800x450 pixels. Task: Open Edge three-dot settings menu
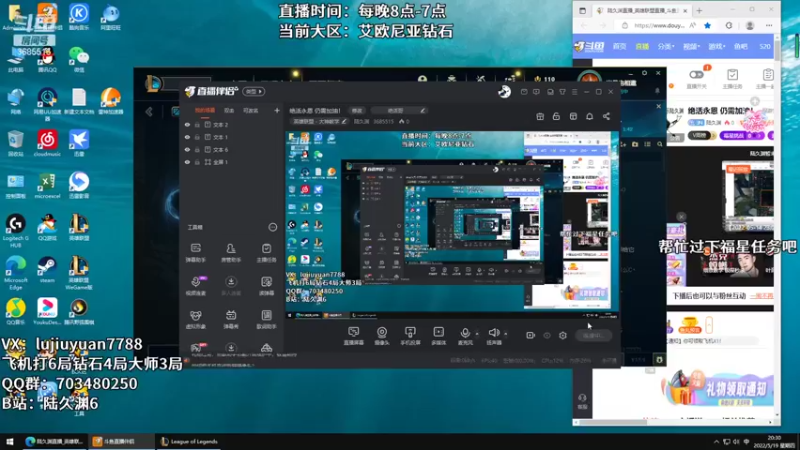[769, 26]
